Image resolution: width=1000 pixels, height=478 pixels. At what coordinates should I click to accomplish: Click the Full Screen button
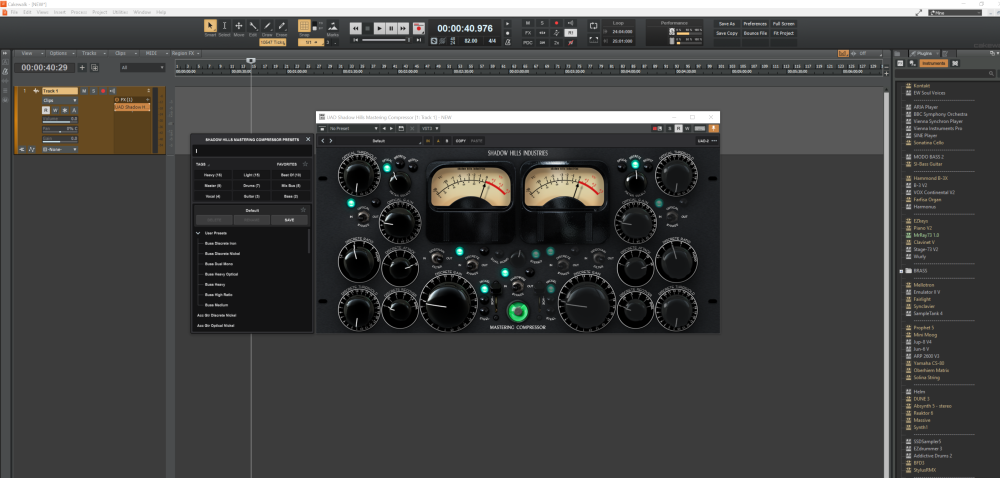(783, 24)
